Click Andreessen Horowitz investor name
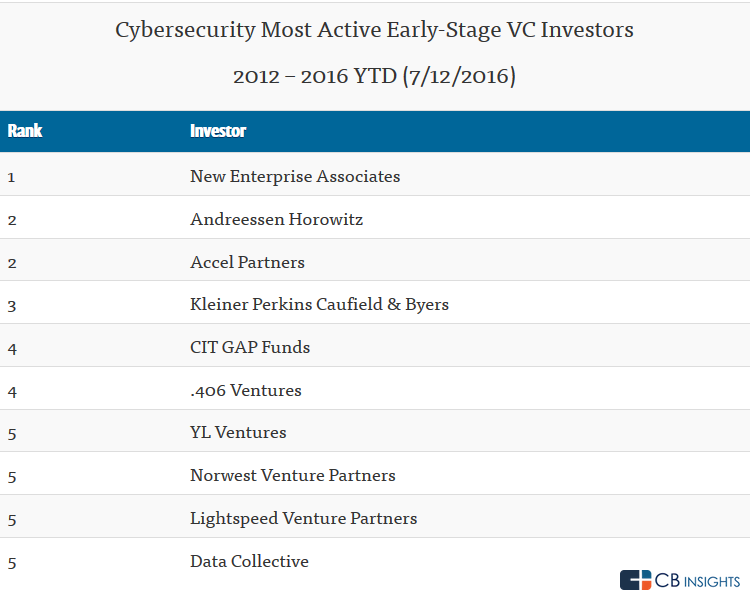This screenshot has width=753, height=606. click(x=276, y=219)
